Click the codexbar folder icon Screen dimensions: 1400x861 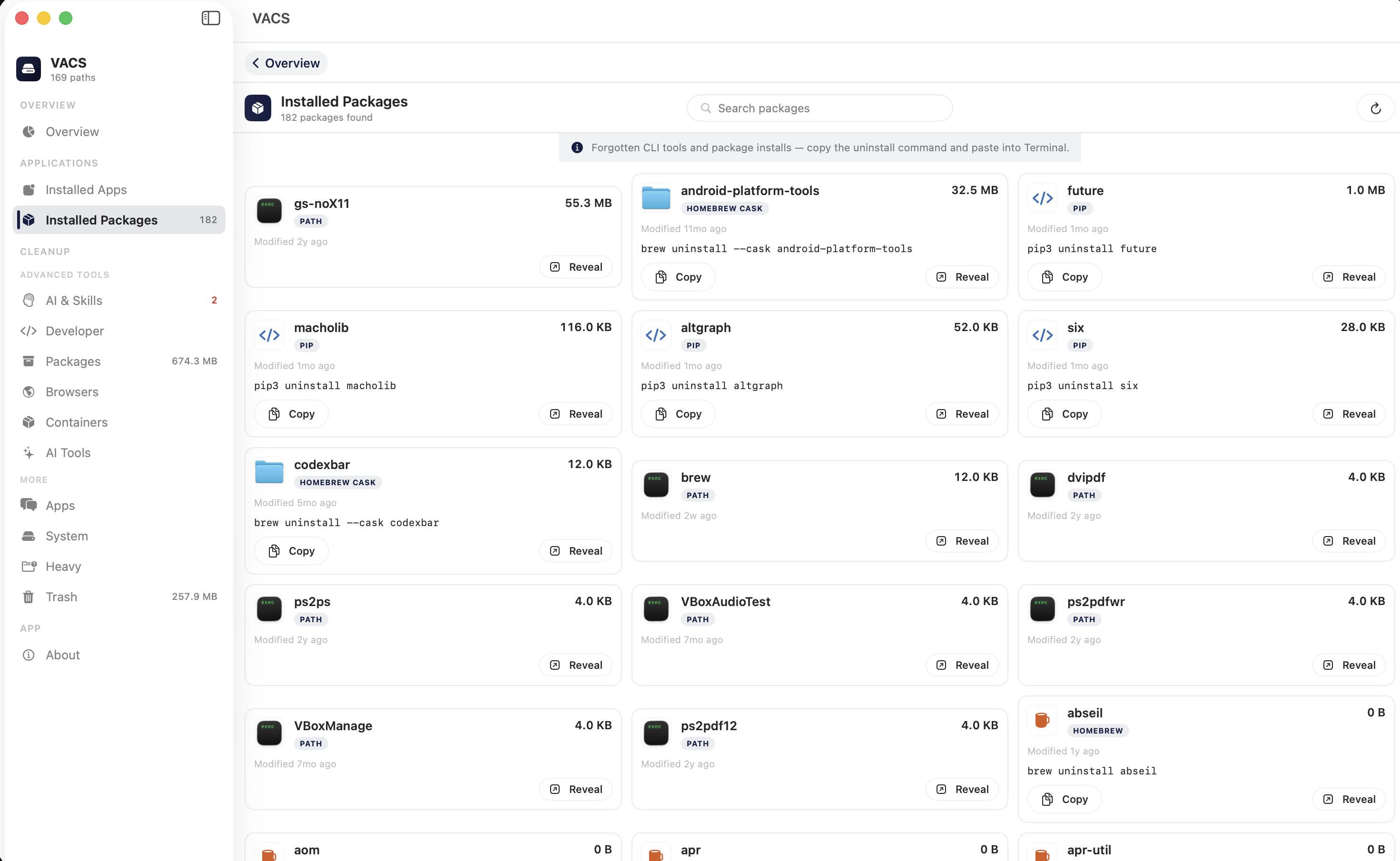(x=269, y=472)
